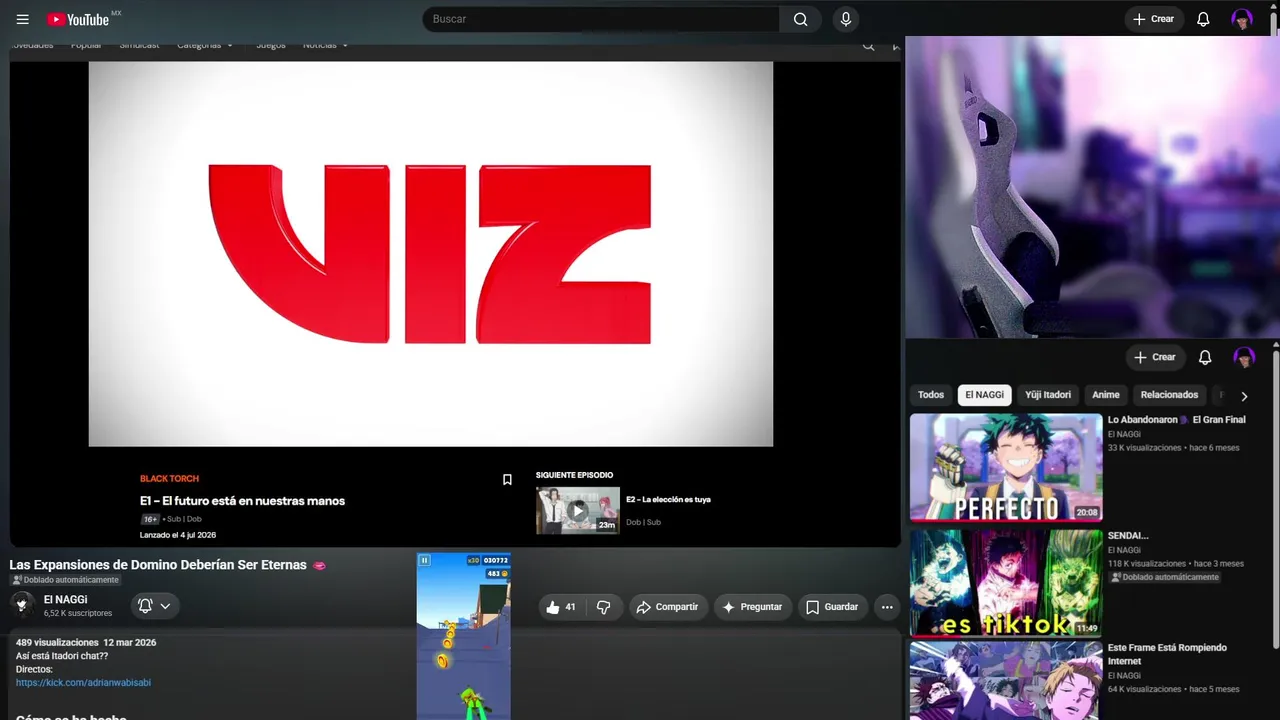
Task: Select the Todos filter chip
Action: click(x=931, y=395)
